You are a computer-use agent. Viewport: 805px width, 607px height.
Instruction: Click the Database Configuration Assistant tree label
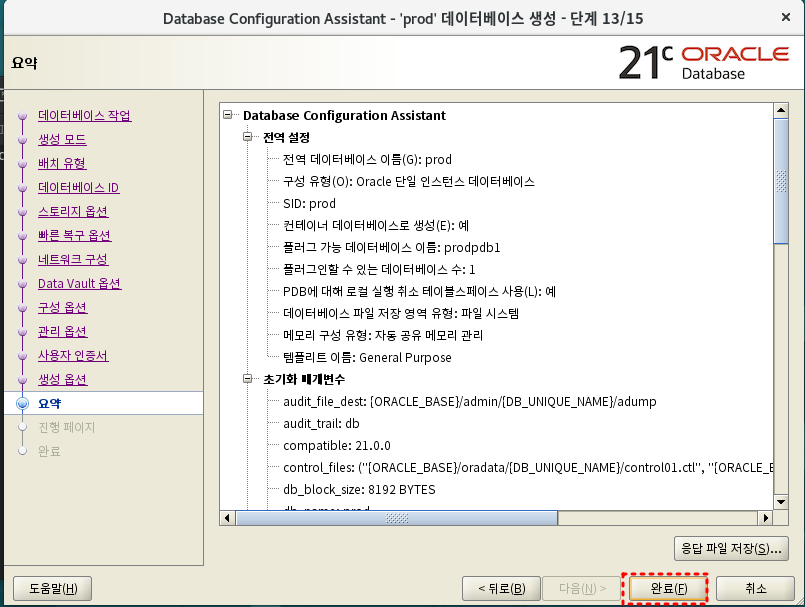point(344,116)
